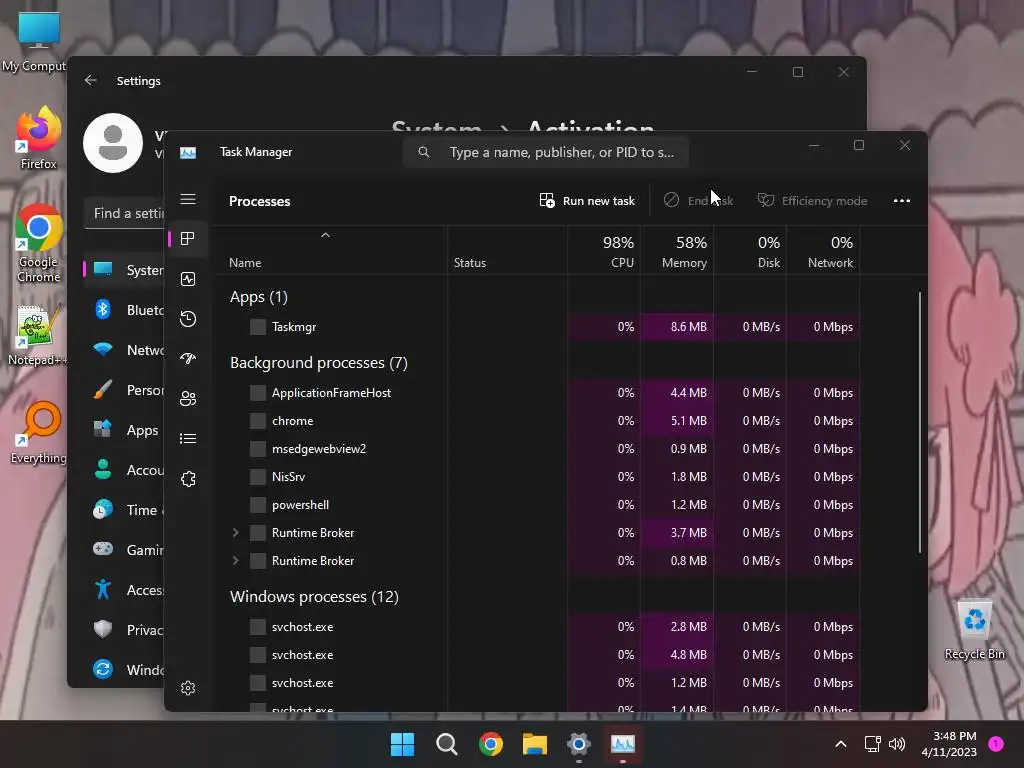The height and width of the screenshot is (768, 1024).
Task: Click Run new task button
Action: pos(587,200)
